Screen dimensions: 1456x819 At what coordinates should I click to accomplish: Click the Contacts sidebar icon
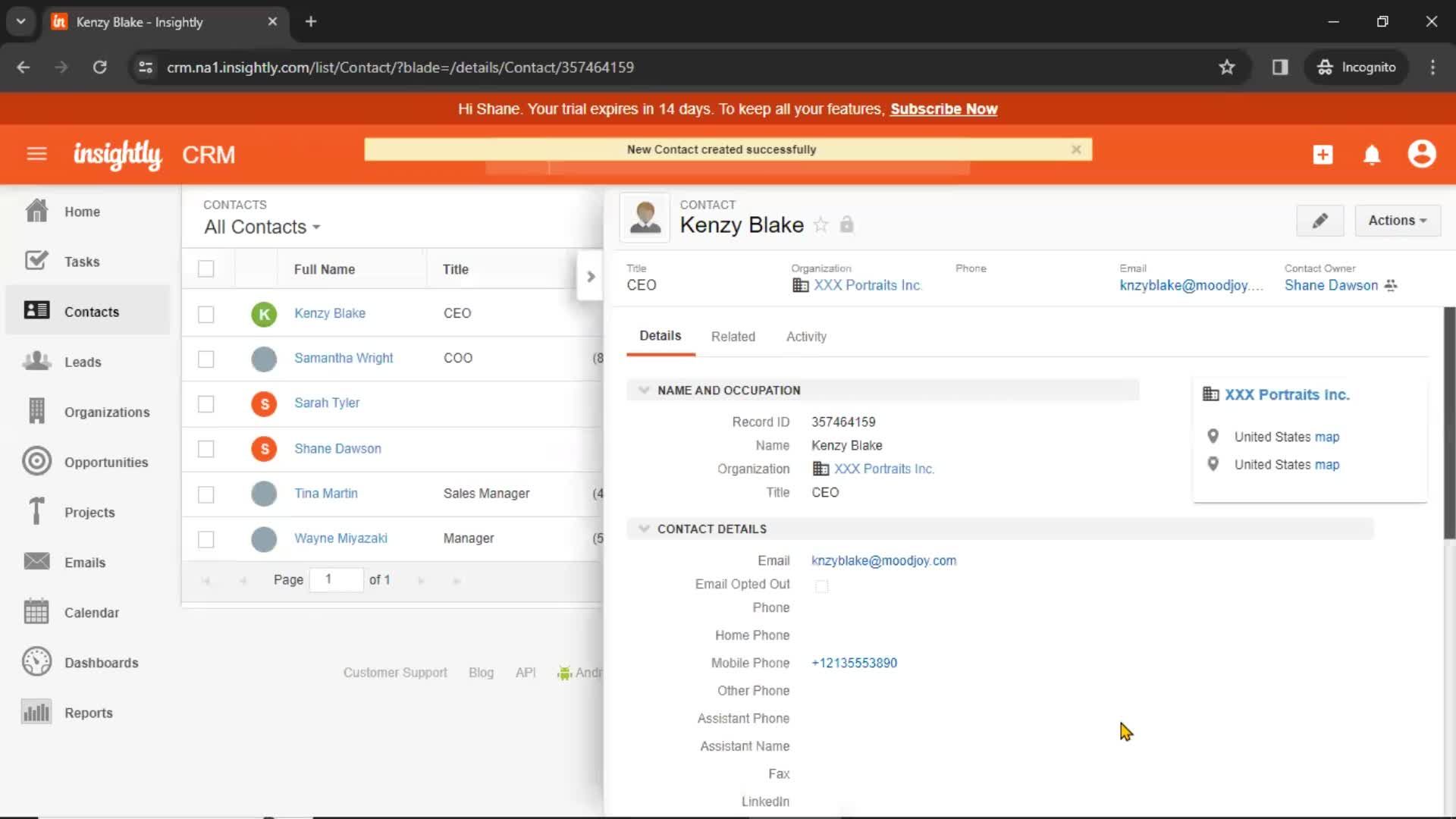tap(36, 311)
